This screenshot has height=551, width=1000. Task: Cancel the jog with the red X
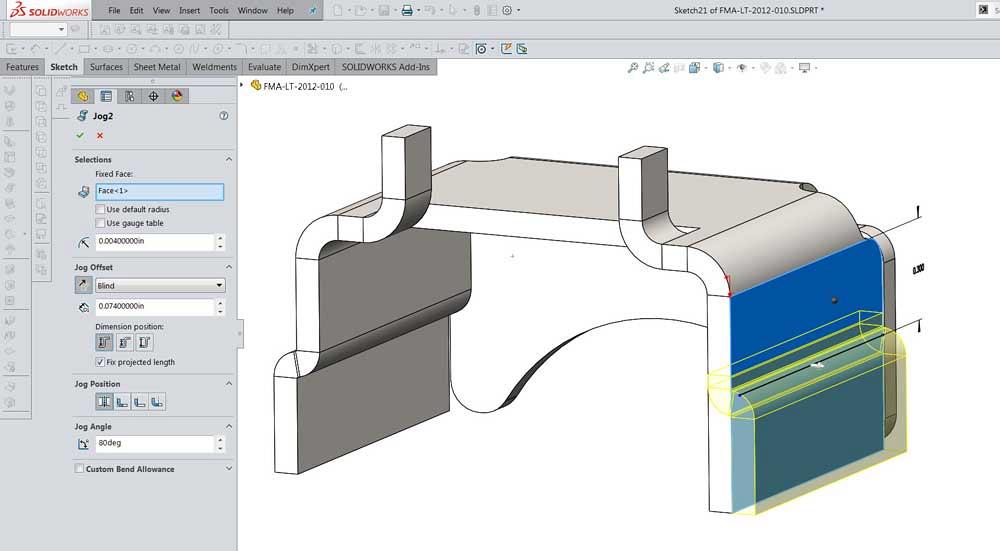(100, 135)
